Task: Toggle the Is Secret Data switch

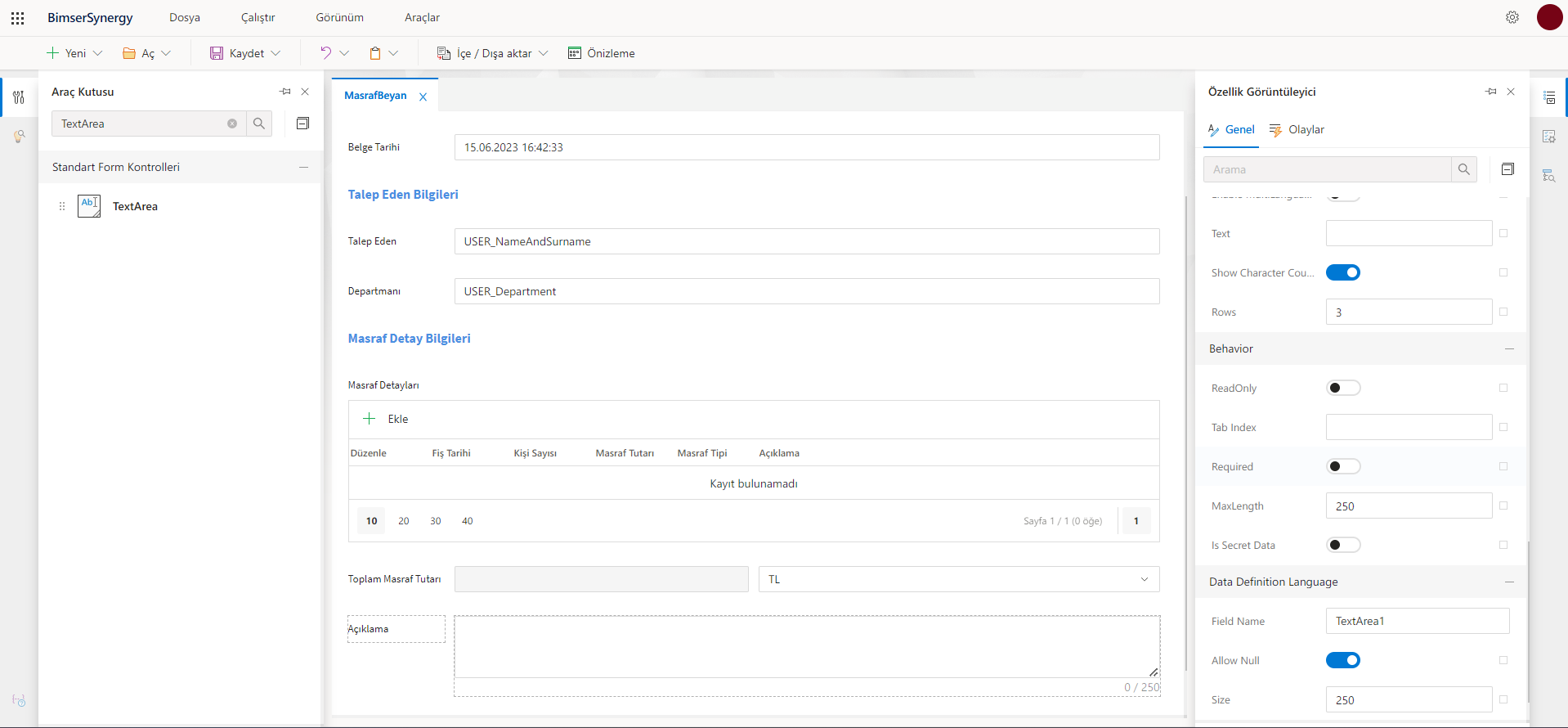Action: tap(1343, 545)
